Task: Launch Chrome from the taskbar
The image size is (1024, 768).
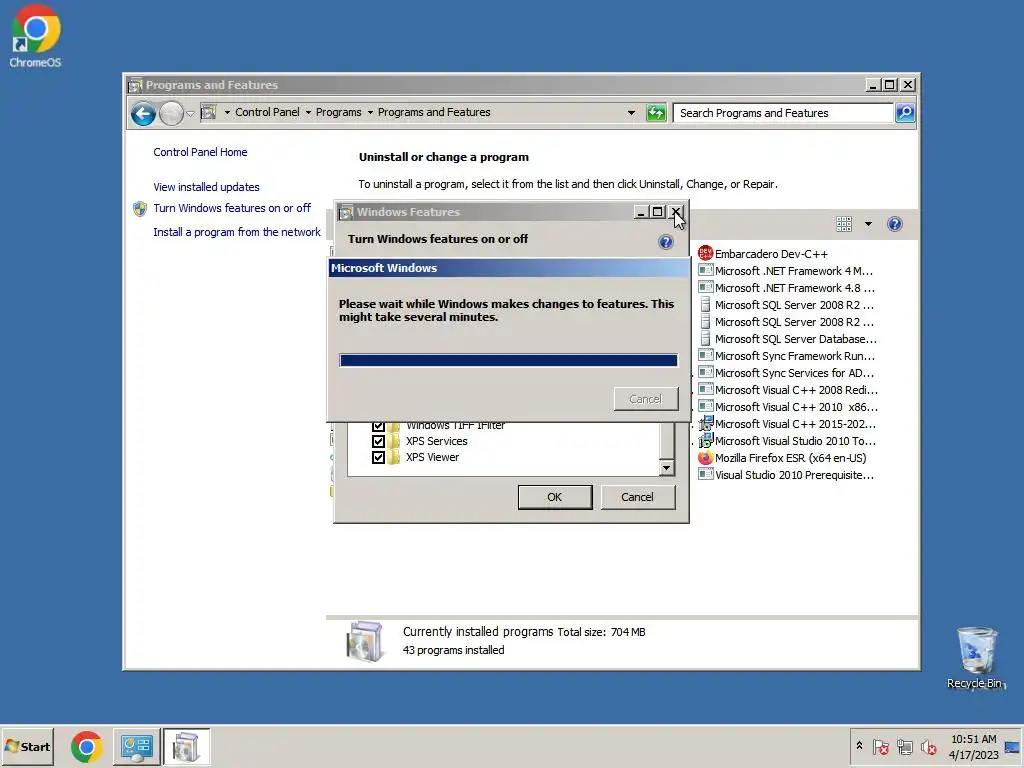Action: pos(86,746)
